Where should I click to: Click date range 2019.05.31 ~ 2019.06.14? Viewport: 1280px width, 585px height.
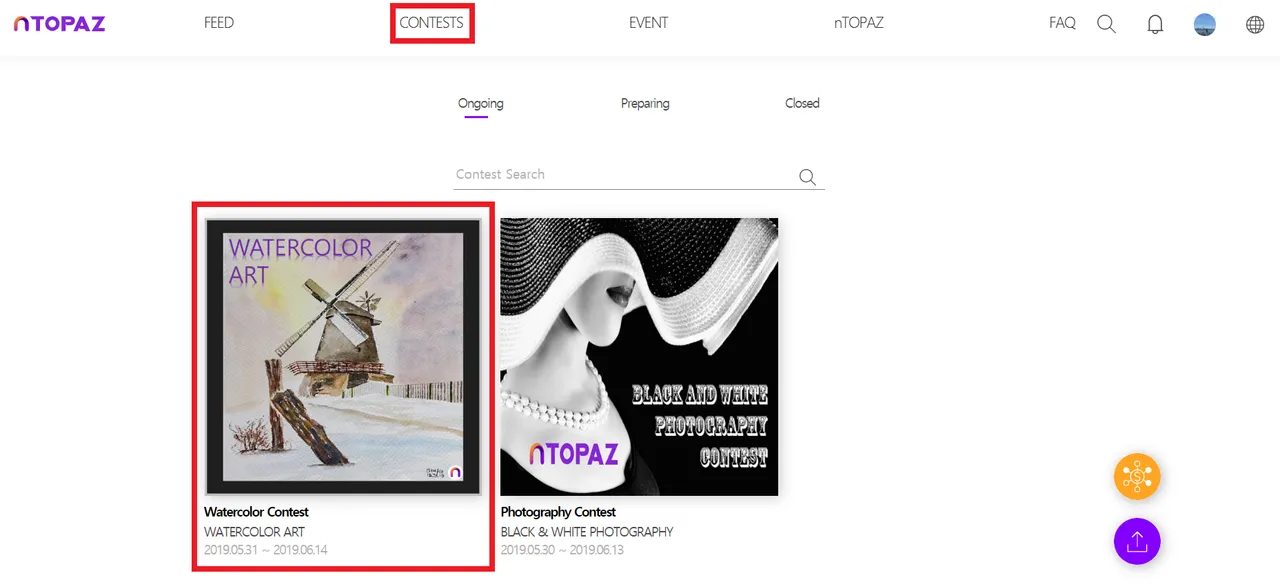pos(266,550)
